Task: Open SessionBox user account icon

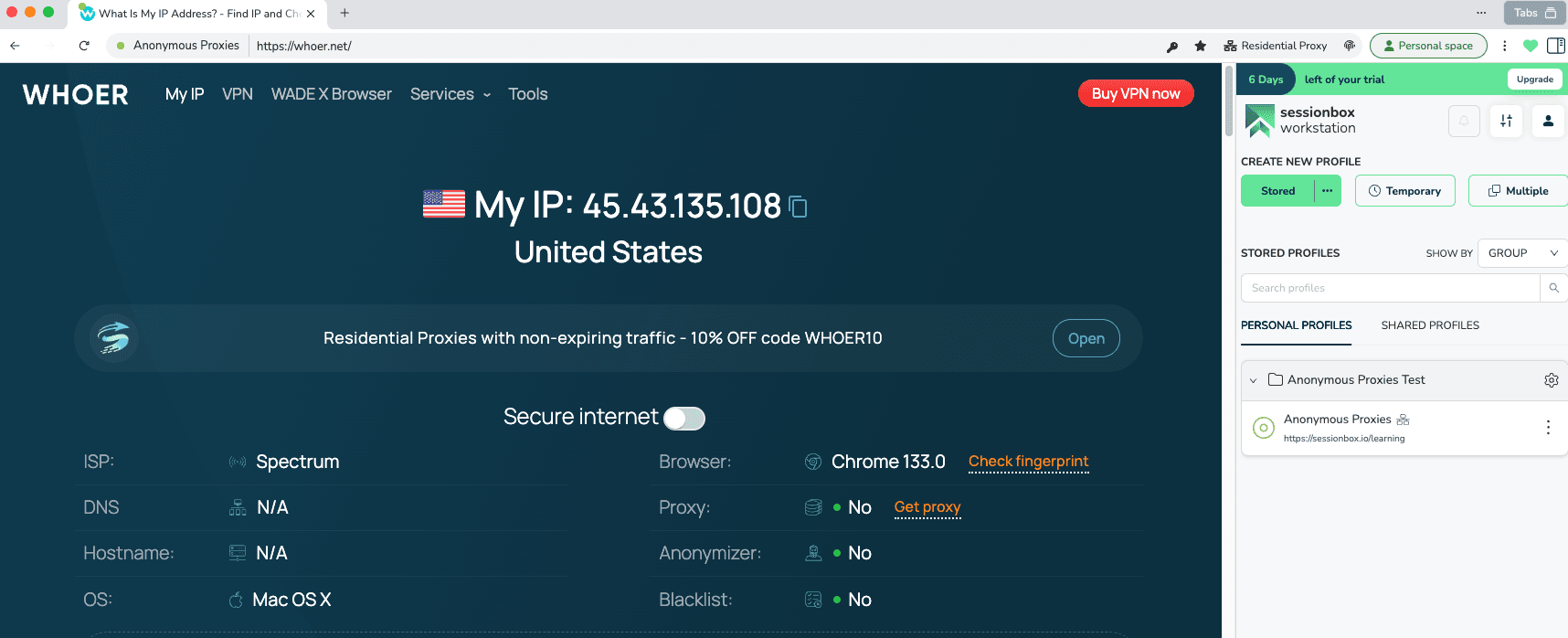Action: click(x=1548, y=121)
